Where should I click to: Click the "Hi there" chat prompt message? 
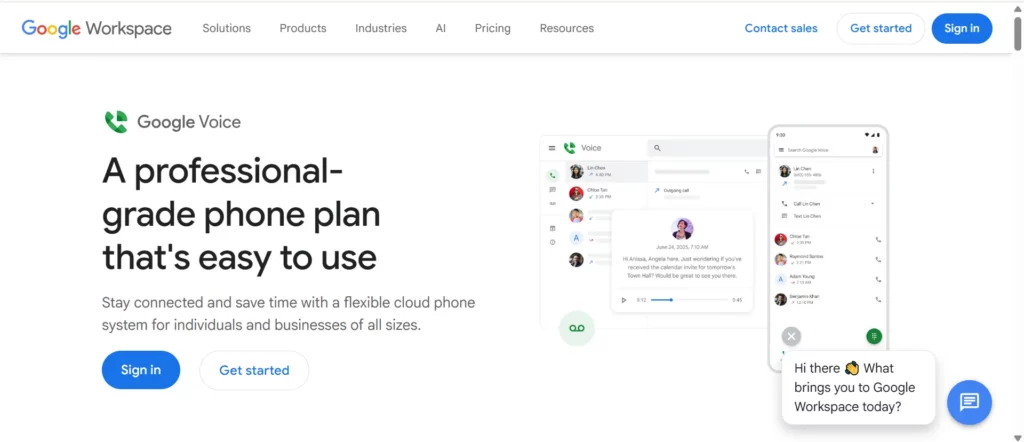858,387
